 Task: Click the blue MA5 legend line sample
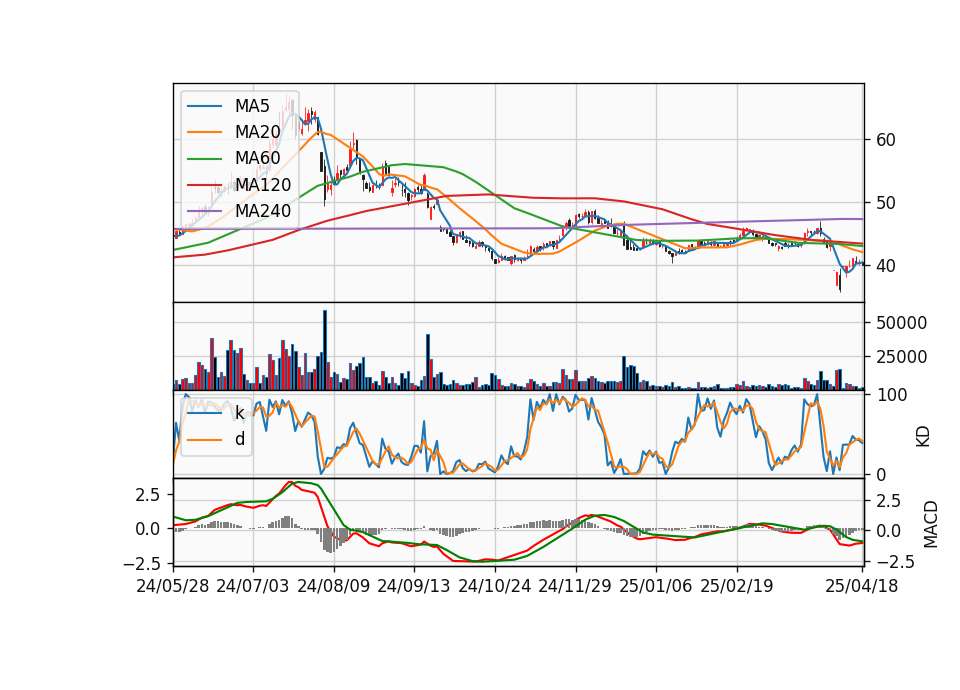point(204,107)
